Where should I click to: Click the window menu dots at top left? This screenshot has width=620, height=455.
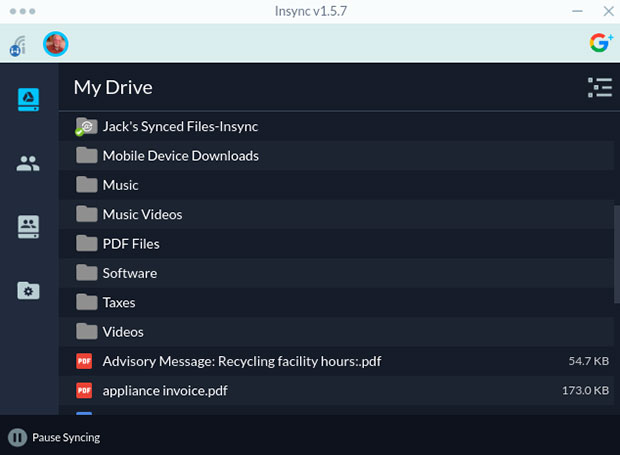[x=23, y=11]
